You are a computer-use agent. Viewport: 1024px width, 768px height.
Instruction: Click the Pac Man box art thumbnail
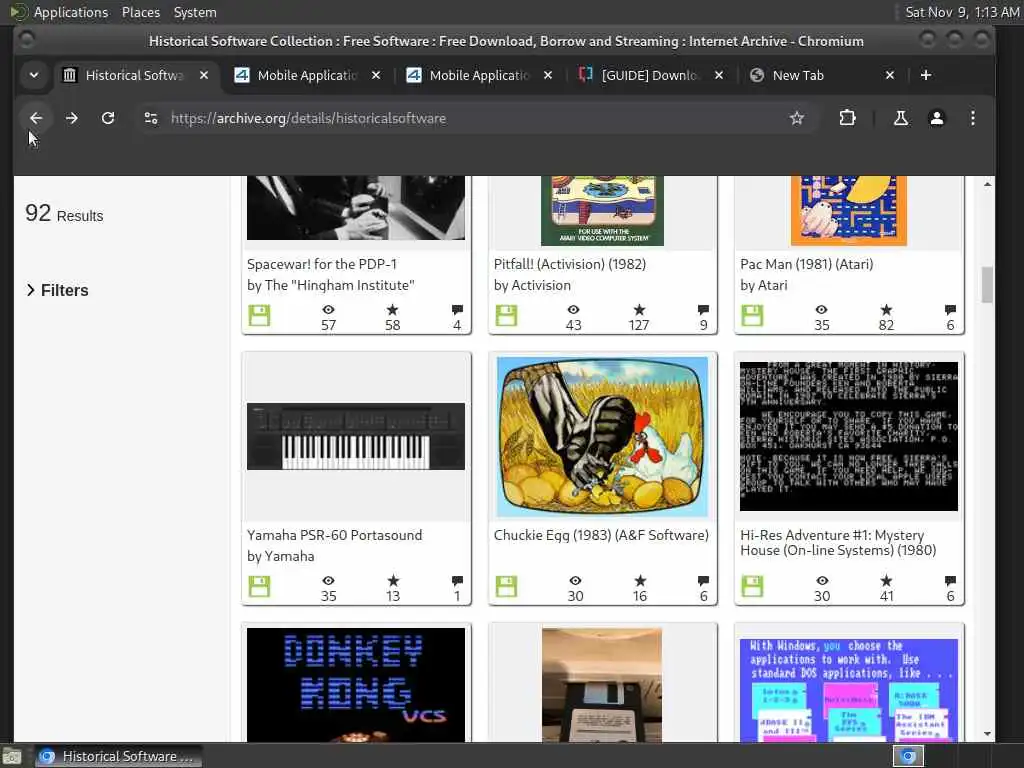point(849,210)
